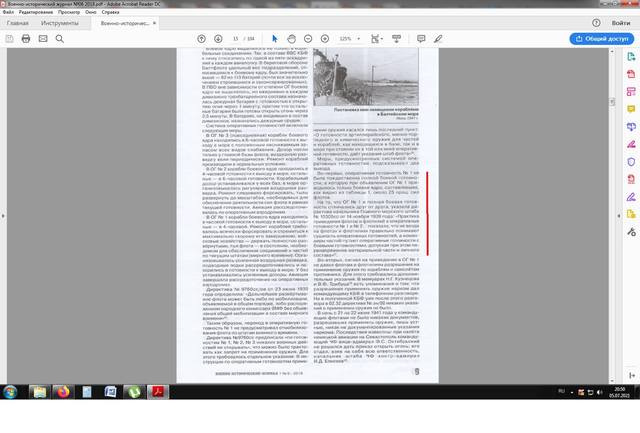Click the Search magnifier icon

click(x=60, y=39)
